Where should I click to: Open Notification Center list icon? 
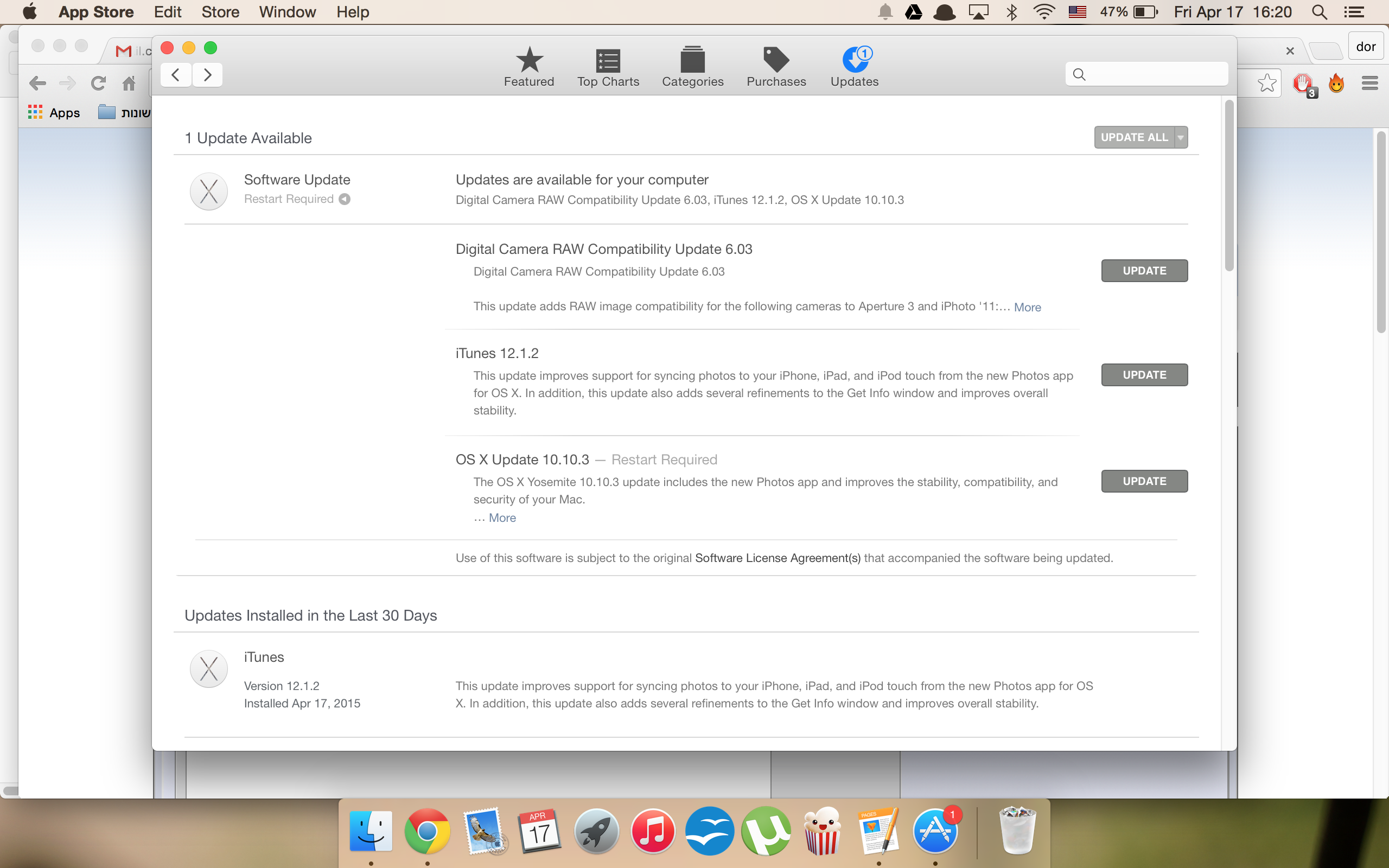pos(1353,12)
